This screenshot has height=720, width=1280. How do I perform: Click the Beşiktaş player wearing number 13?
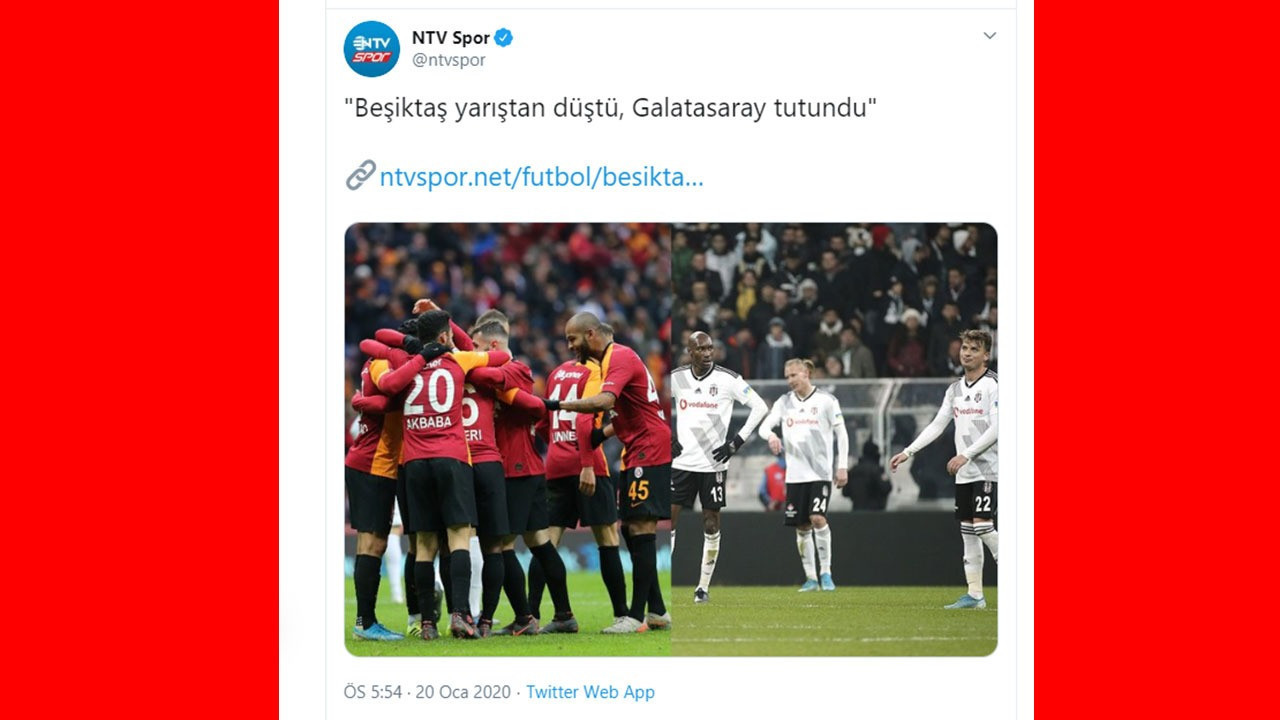pos(712,465)
